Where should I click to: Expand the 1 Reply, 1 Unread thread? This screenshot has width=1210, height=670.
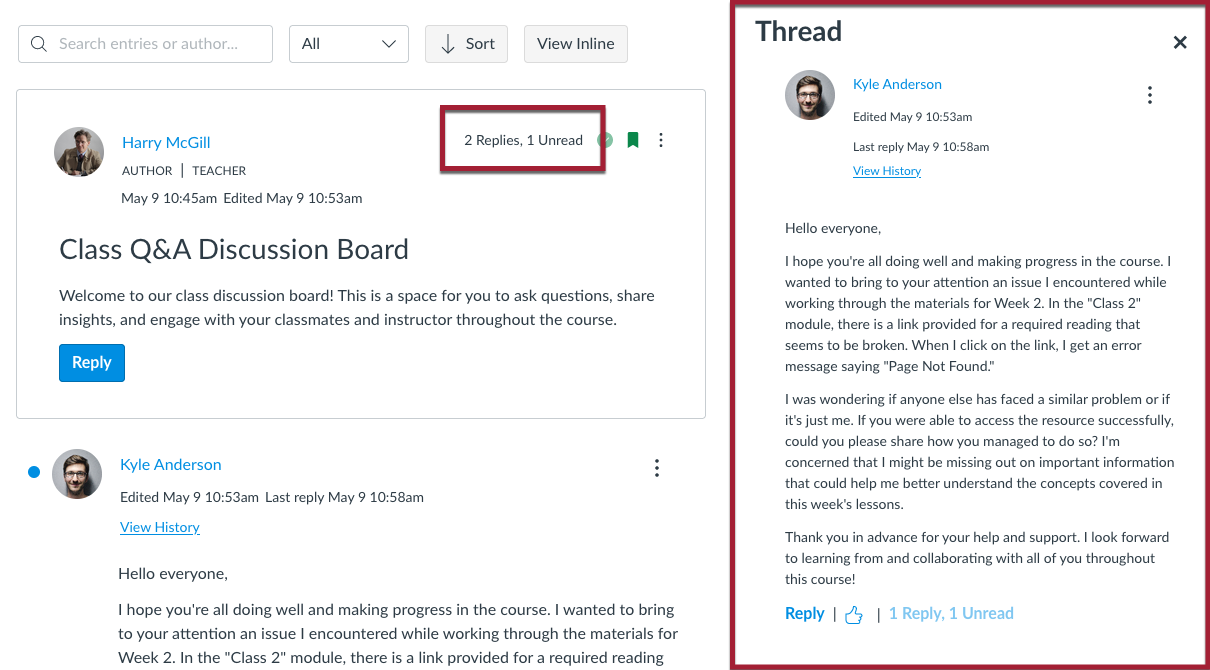pos(950,613)
